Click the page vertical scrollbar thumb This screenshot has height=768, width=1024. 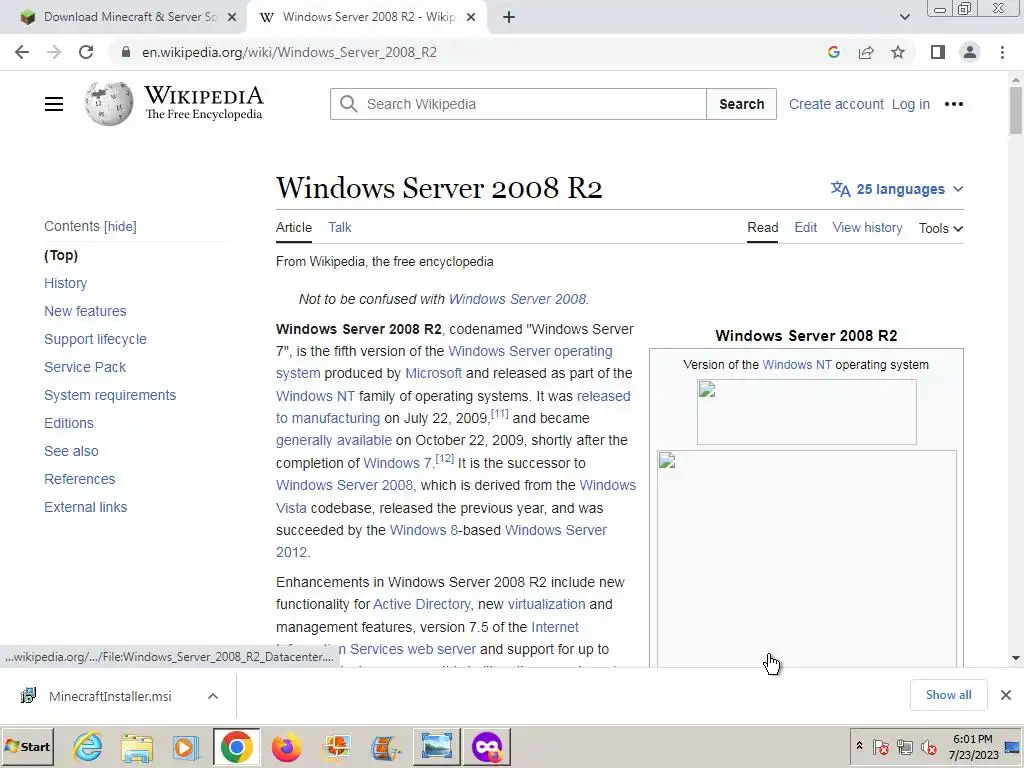(1016, 110)
